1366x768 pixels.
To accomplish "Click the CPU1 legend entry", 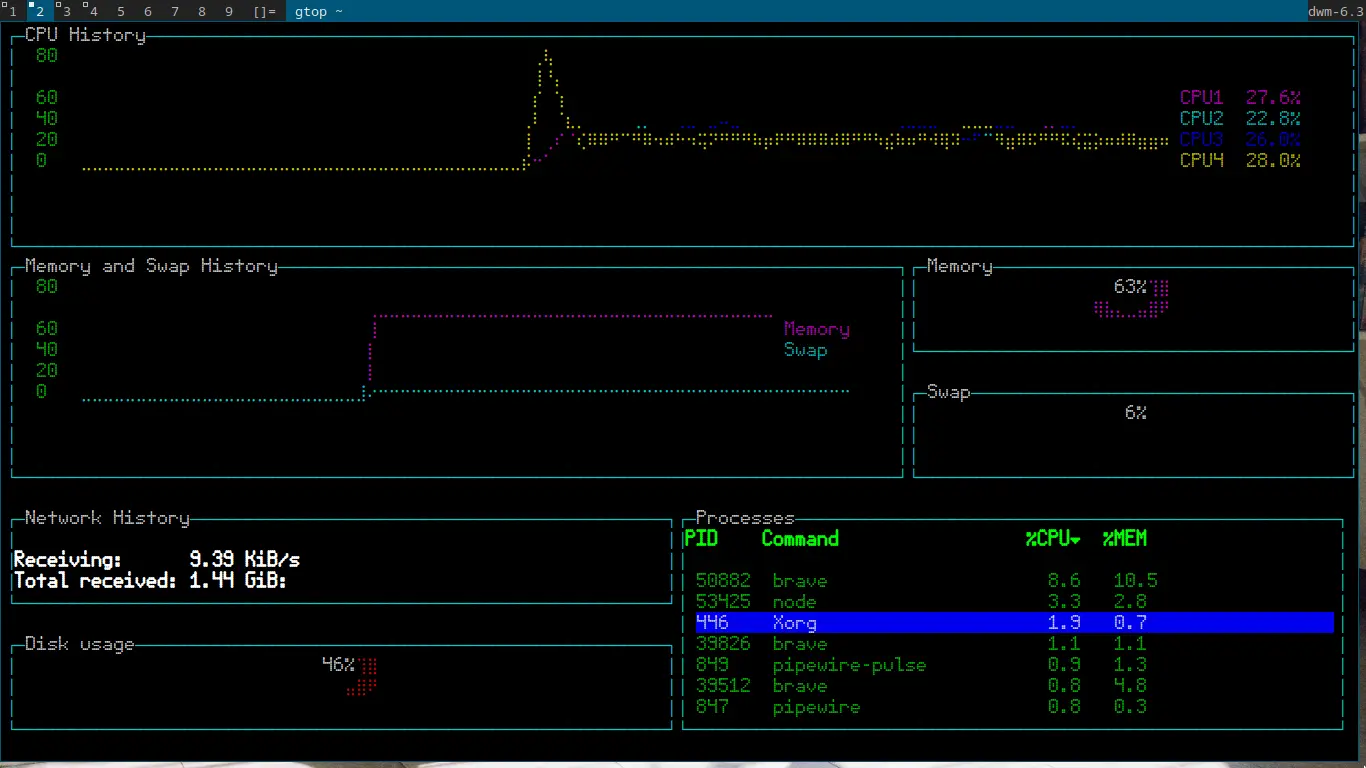I will [x=1240, y=98].
